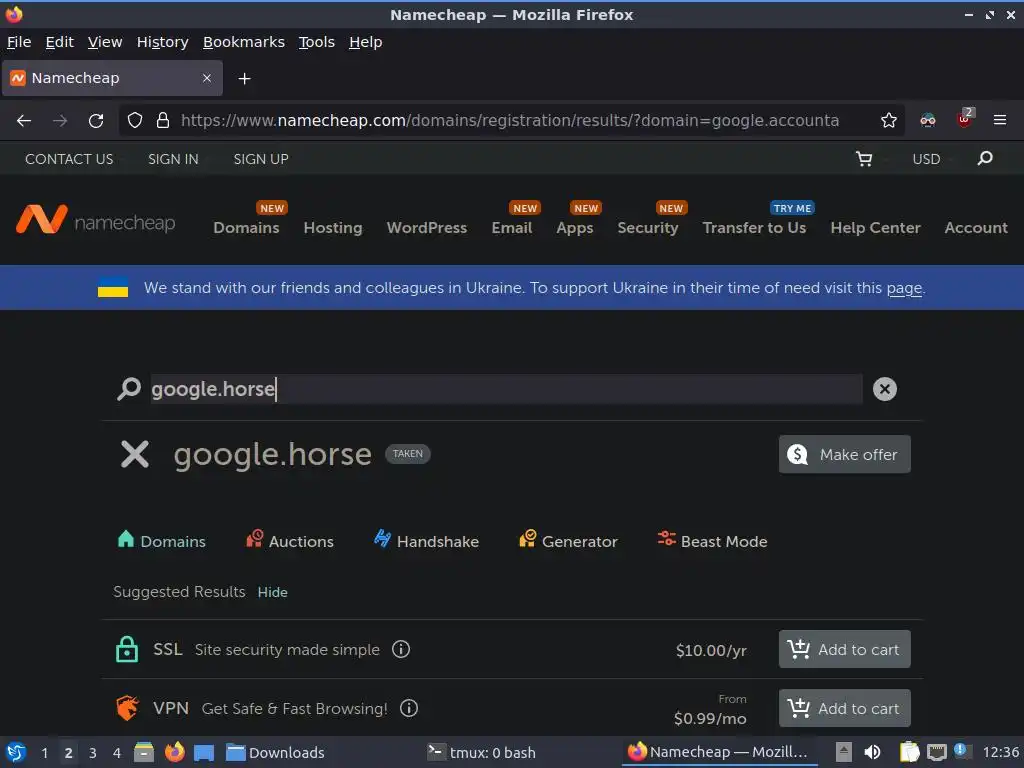Select the Domains results tab

(x=161, y=541)
